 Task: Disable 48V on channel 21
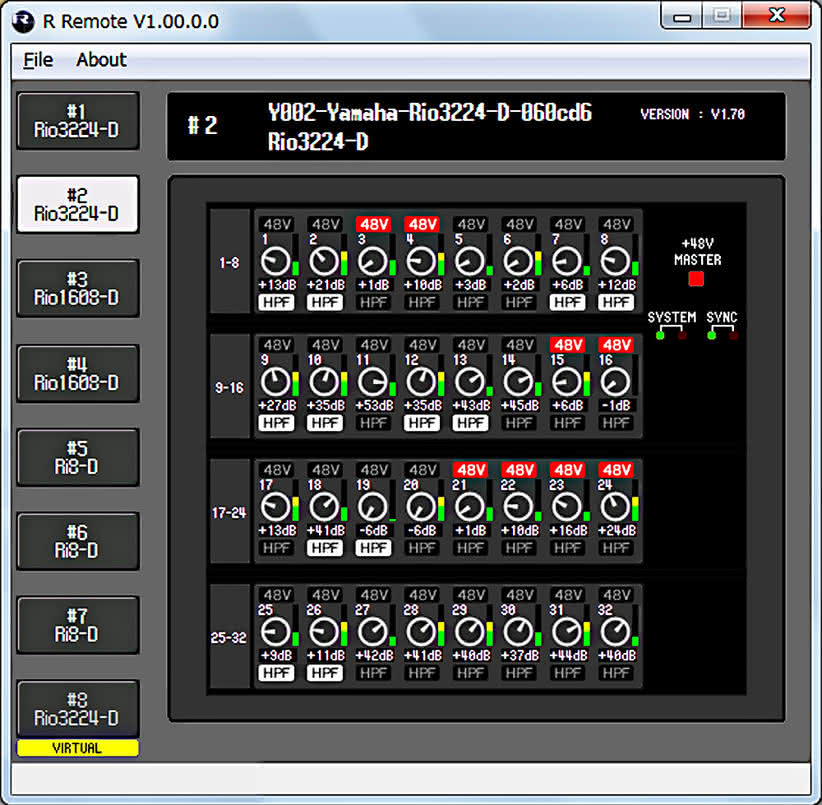[x=471, y=470]
